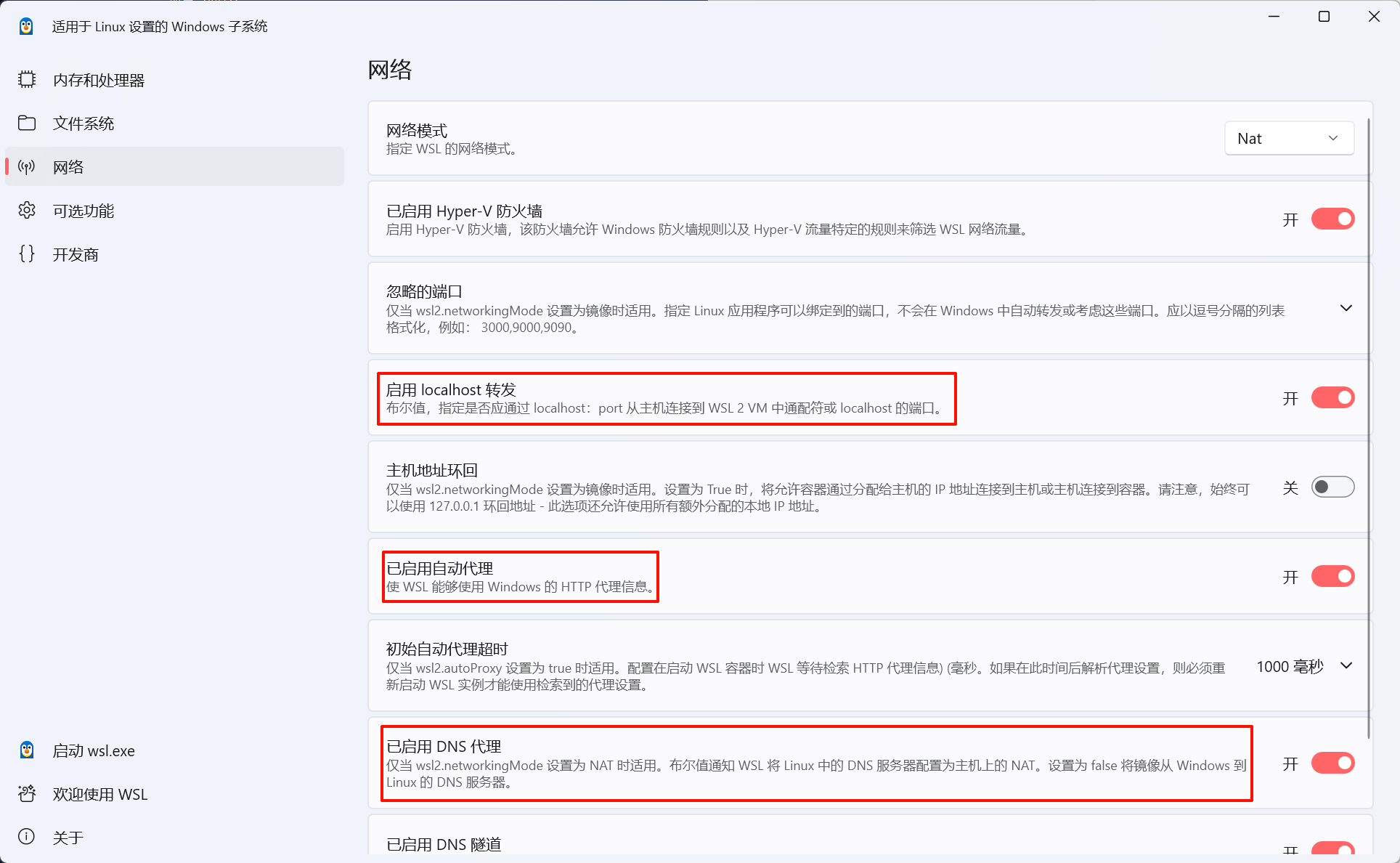
Task: Click the description 指定 WSL 的网络模式。
Action: pyautogui.click(x=452, y=149)
